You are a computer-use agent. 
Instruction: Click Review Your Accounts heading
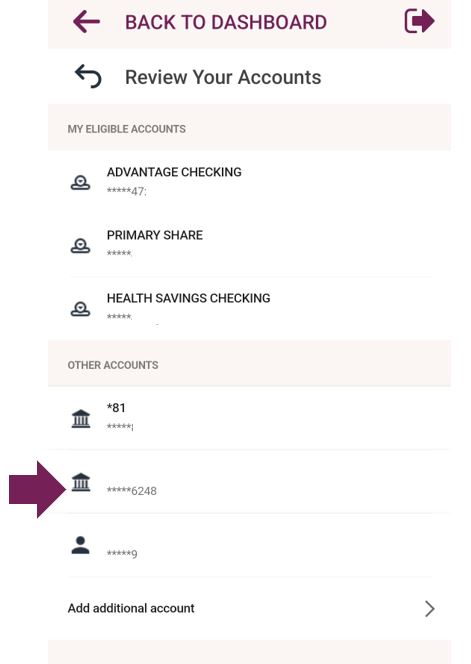pos(223,77)
